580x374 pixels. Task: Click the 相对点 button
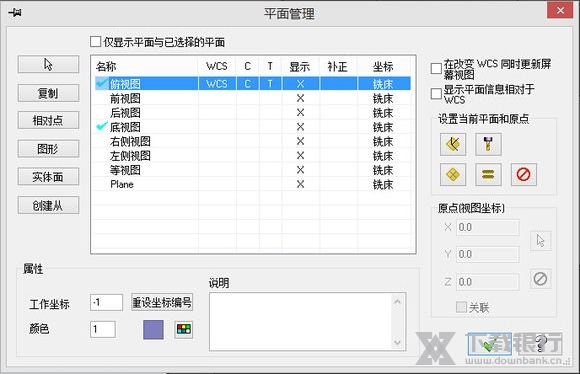[48, 120]
